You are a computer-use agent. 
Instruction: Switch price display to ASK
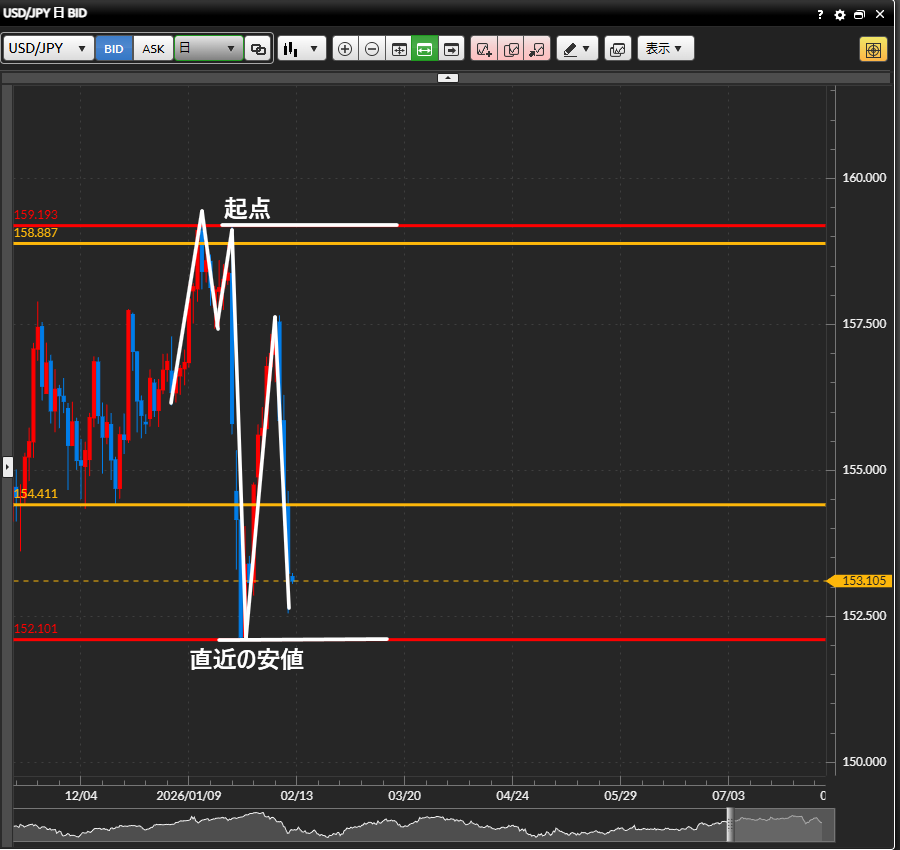(153, 49)
